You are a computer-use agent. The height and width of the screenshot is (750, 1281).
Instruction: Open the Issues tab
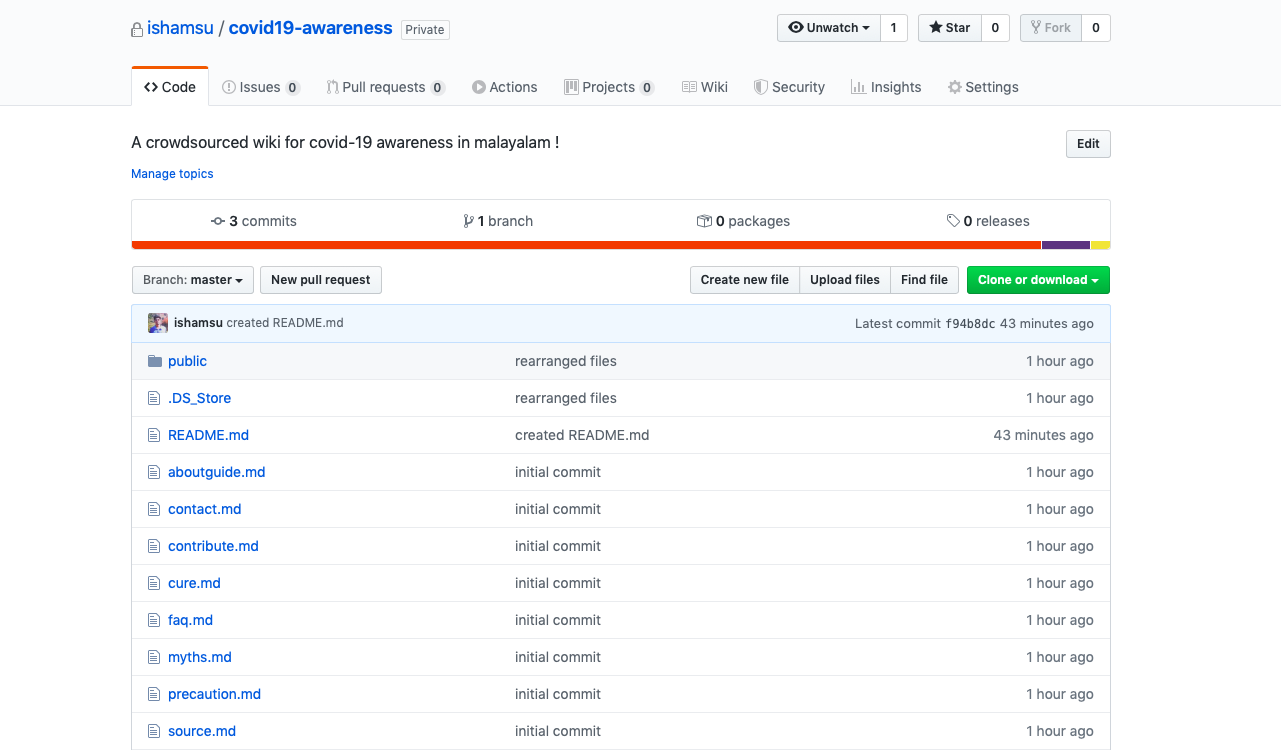tap(261, 87)
